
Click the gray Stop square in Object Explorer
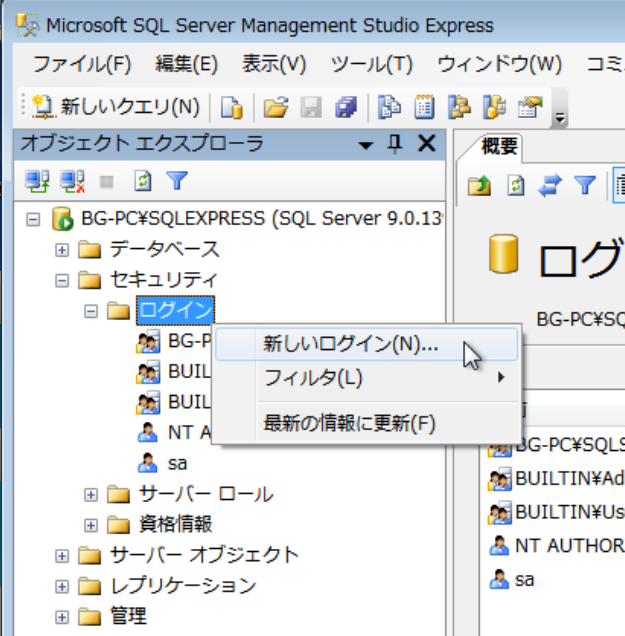107,182
